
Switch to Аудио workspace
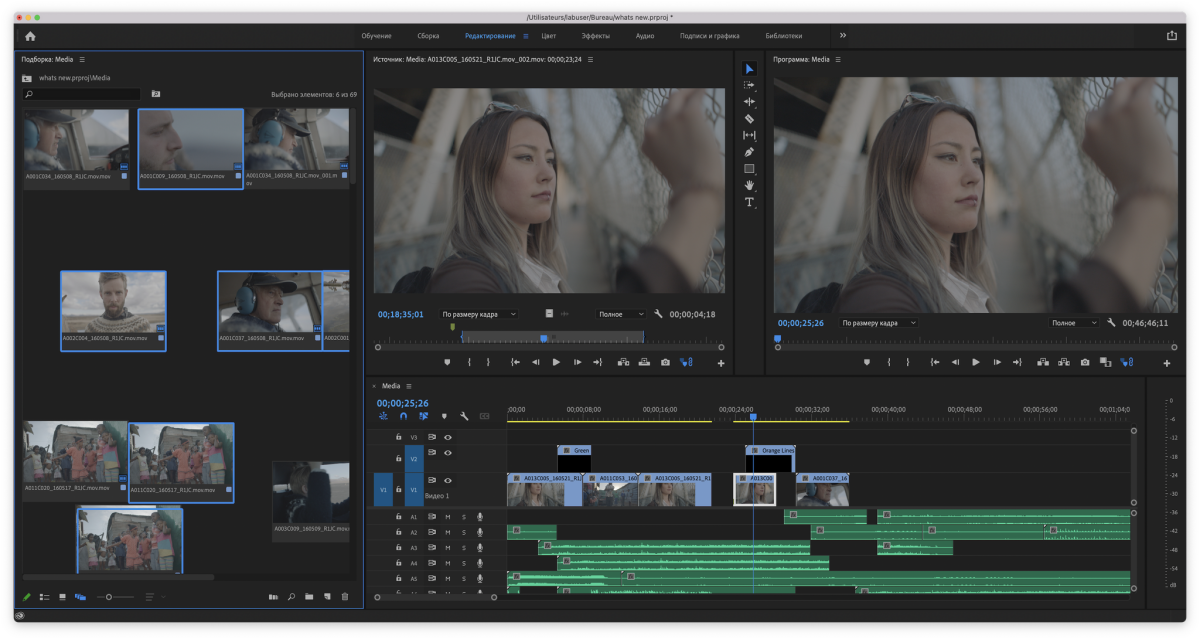pos(645,36)
